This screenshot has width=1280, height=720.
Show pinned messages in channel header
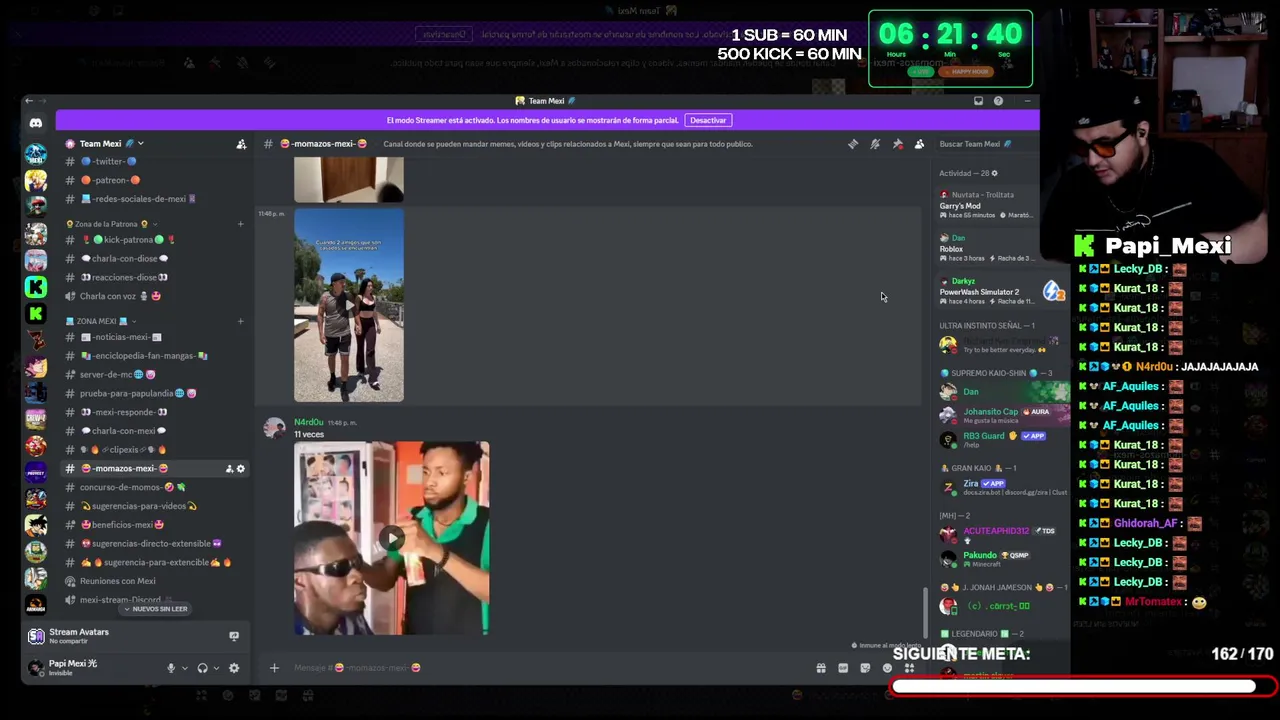click(898, 144)
